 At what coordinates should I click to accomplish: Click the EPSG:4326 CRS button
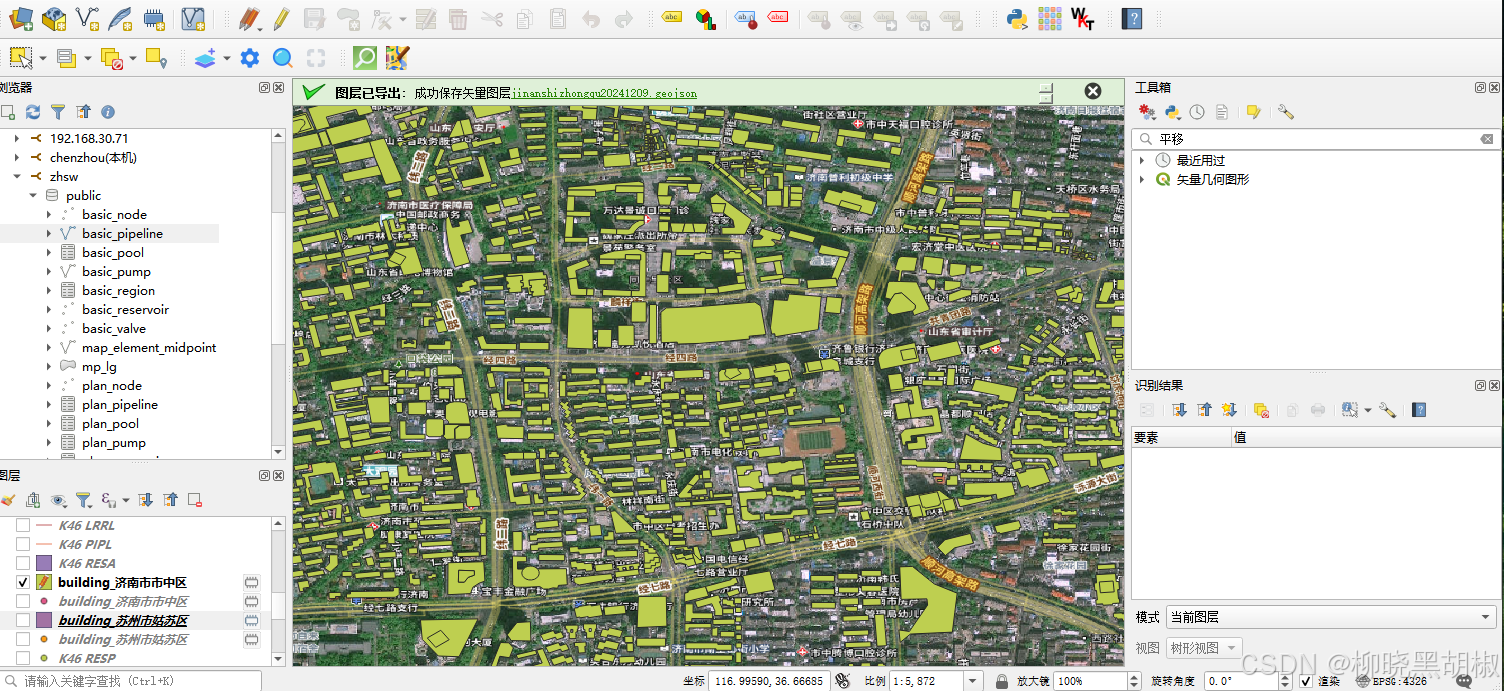coord(1391,681)
